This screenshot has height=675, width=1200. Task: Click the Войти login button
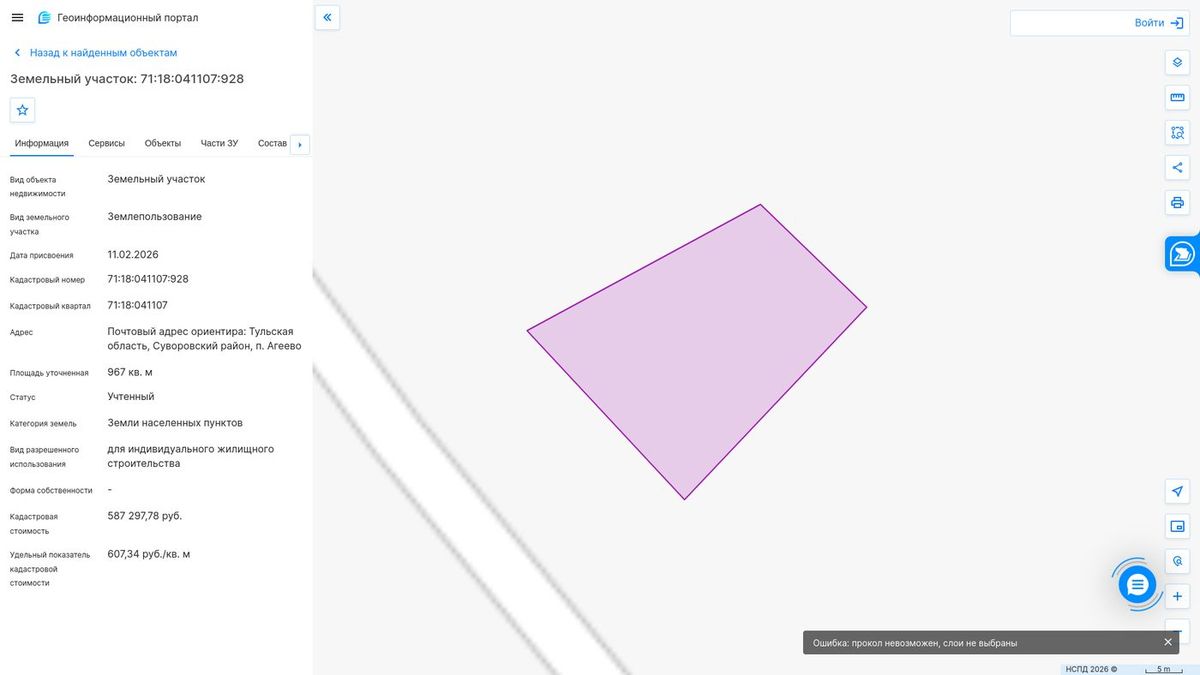click(1158, 23)
